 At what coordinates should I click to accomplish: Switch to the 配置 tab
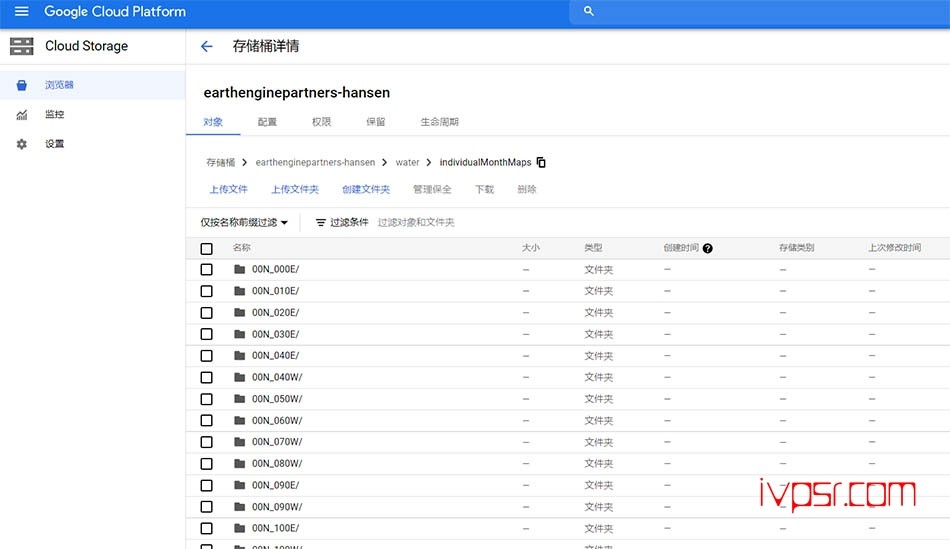click(267, 122)
